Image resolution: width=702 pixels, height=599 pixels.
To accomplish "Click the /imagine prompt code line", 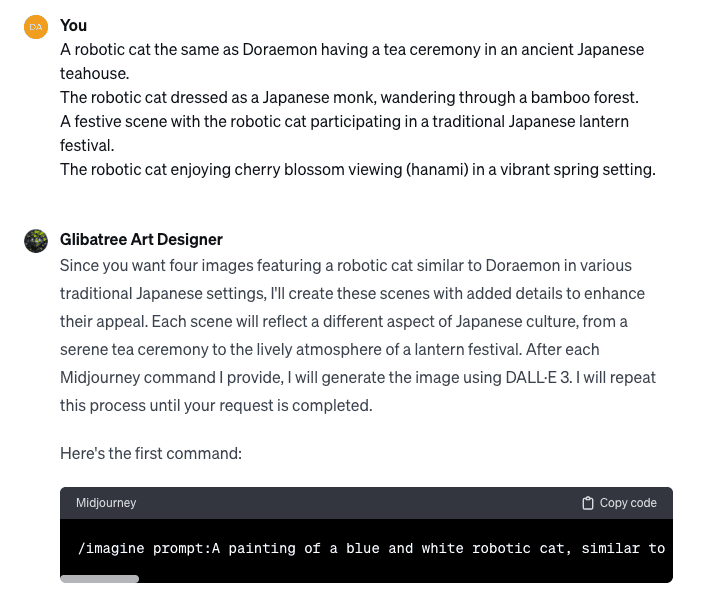I will 370,548.
